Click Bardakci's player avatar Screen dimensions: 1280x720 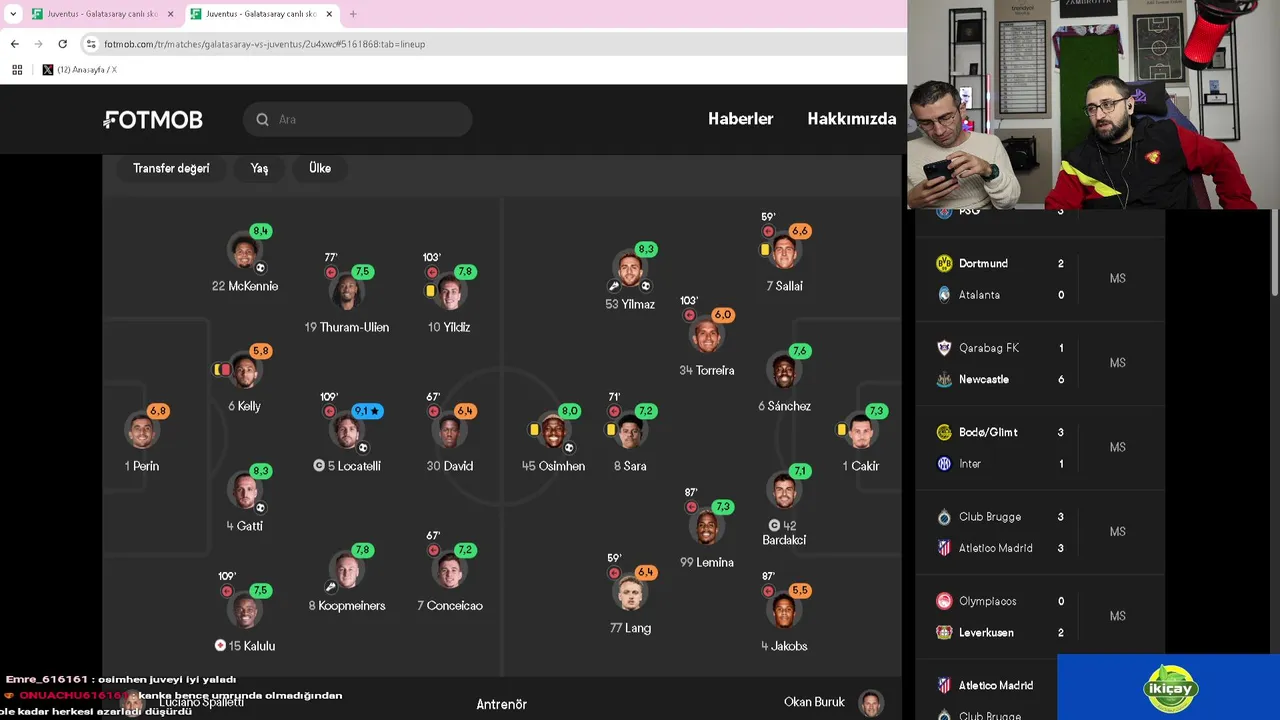click(x=784, y=491)
